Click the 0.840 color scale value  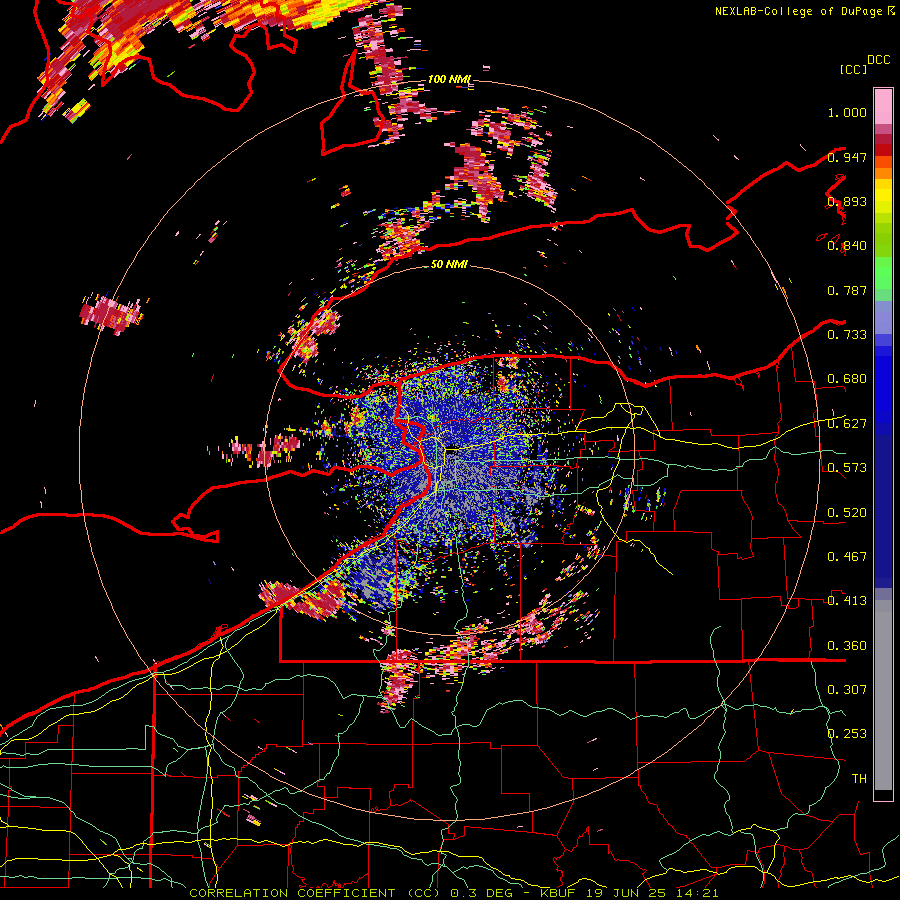tap(847, 246)
